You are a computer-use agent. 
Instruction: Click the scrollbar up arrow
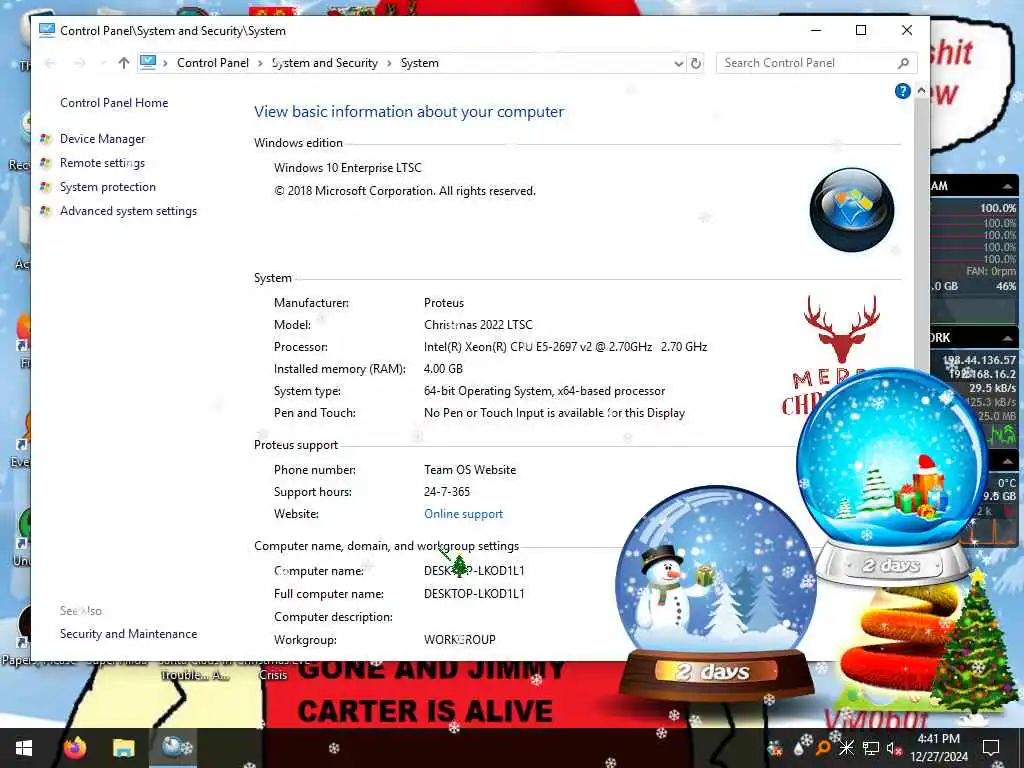tap(921, 90)
